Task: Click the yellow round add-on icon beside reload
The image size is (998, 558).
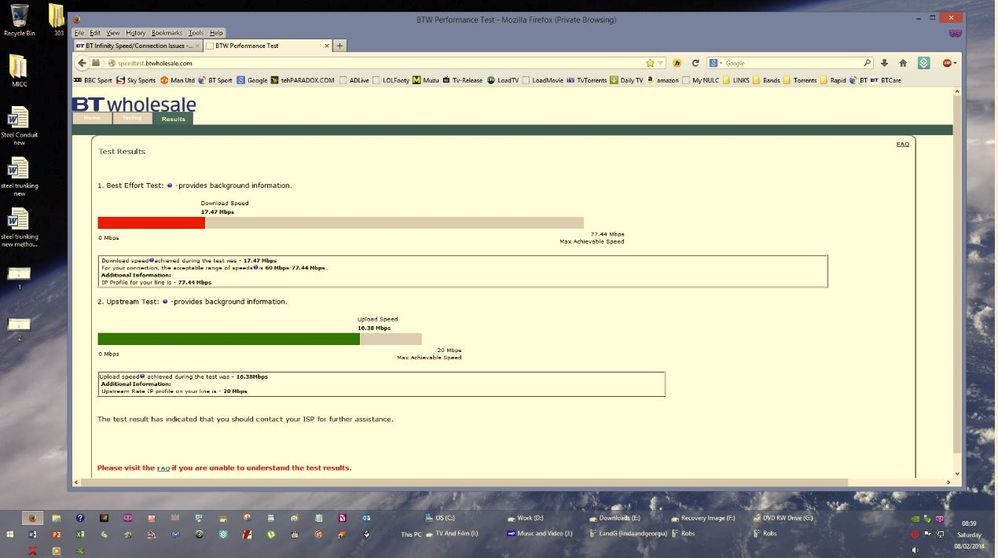Action: click(x=677, y=63)
